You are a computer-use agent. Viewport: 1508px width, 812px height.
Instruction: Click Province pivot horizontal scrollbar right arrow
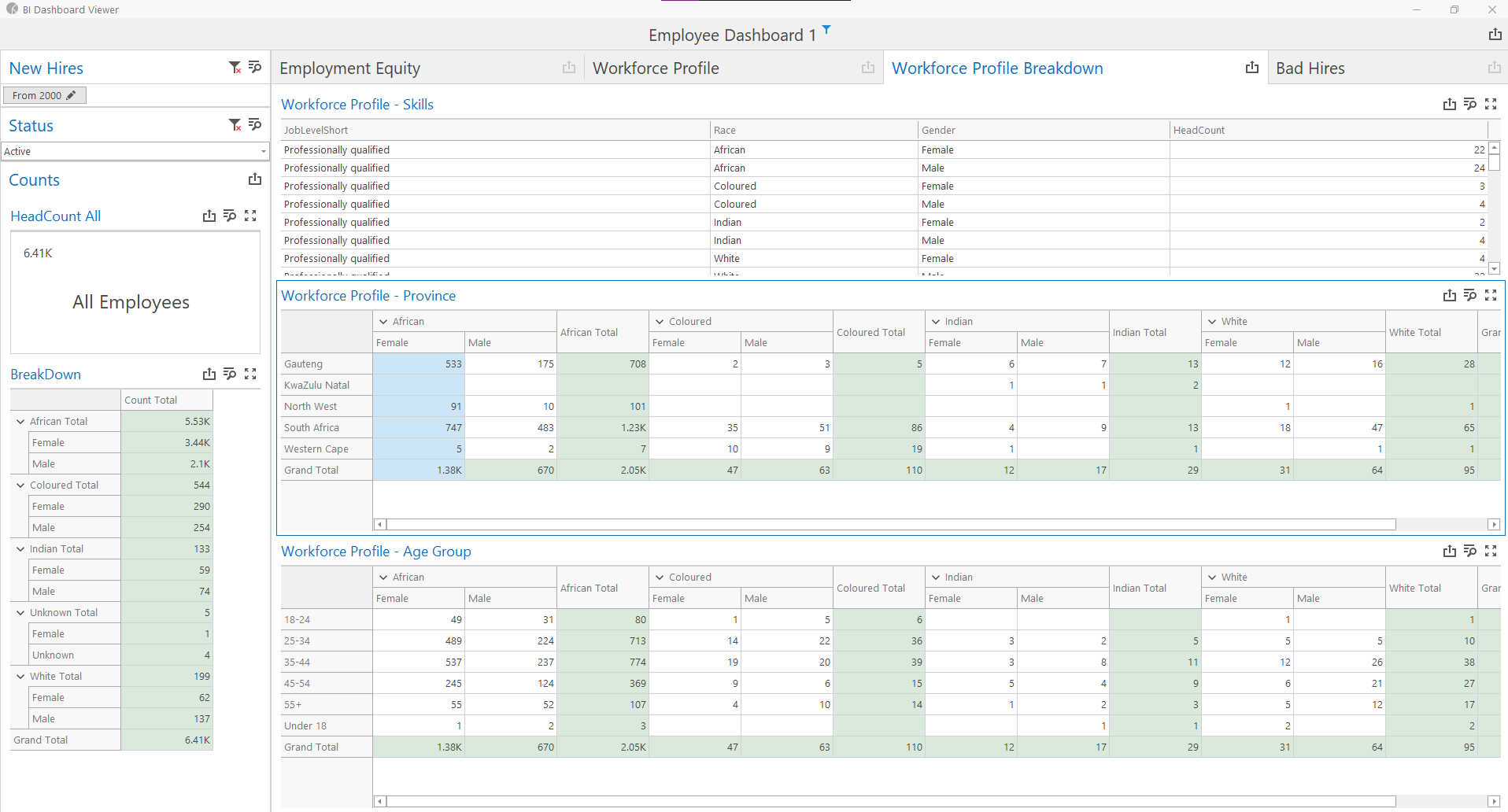click(1494, 525)
